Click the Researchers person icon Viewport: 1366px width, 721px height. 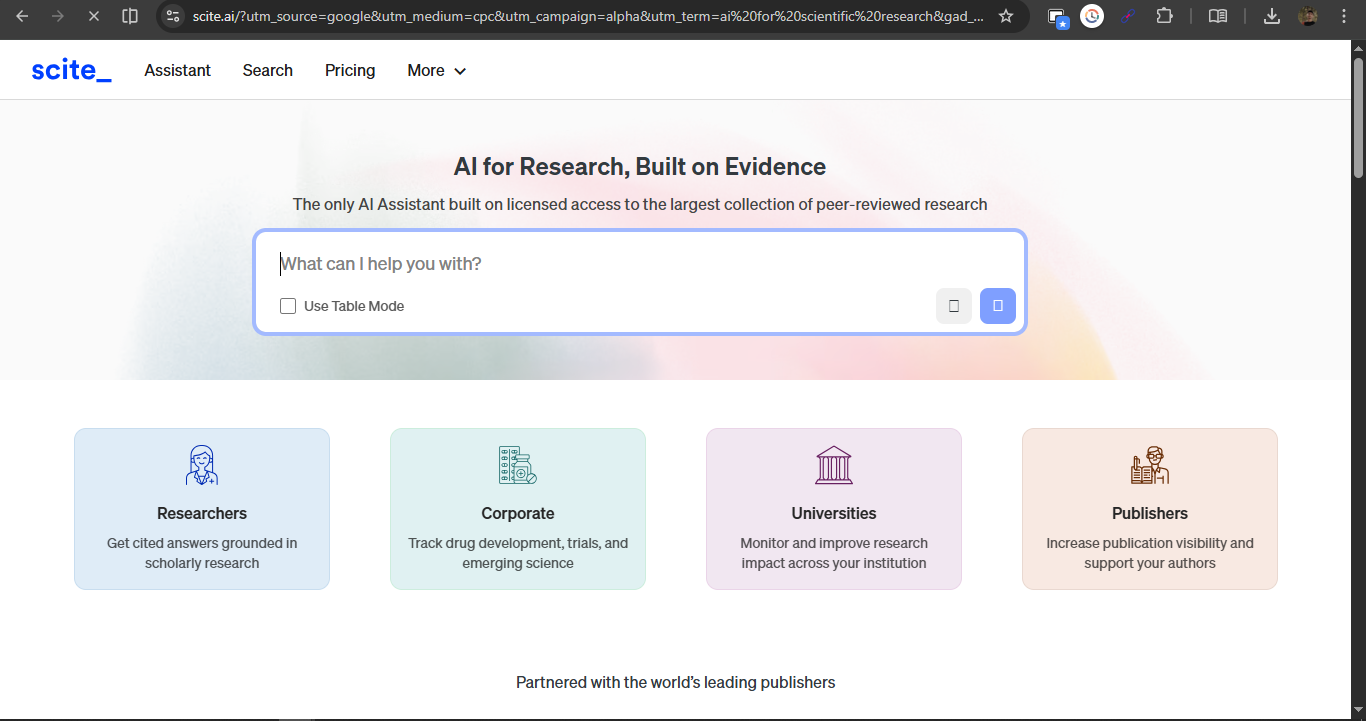201,464
